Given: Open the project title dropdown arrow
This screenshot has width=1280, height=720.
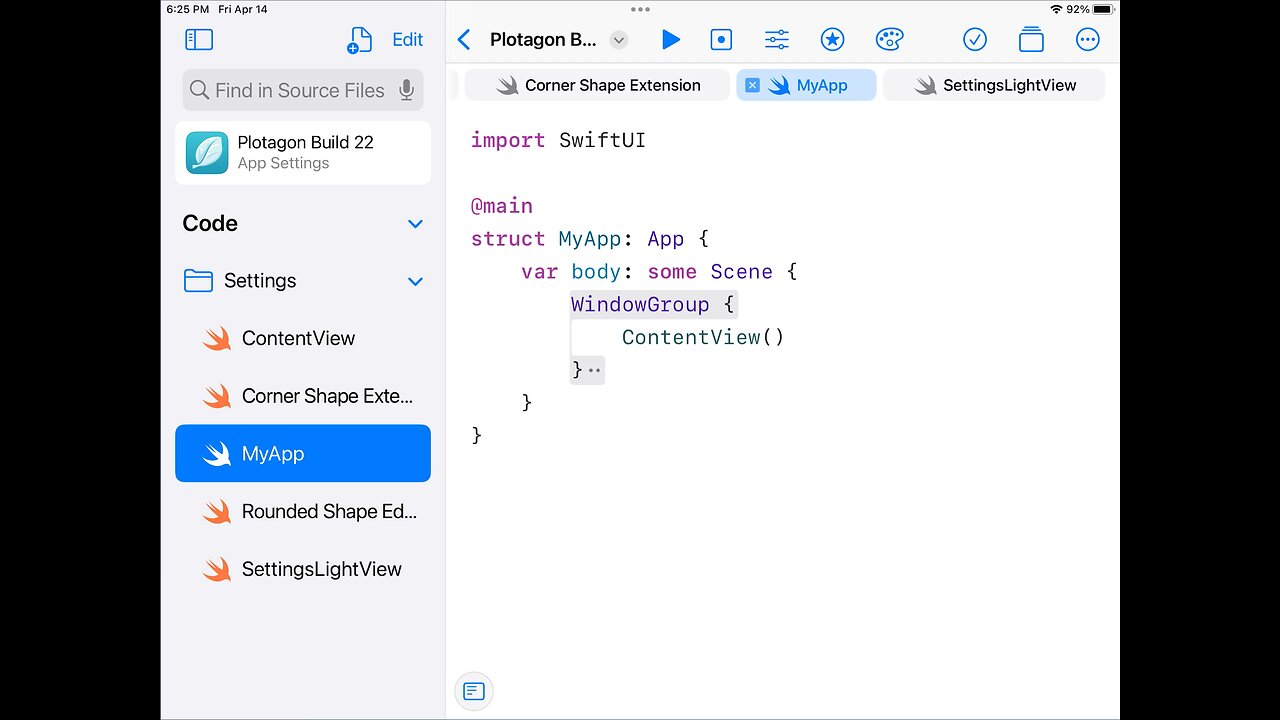Looking at the screenshot, I should 619,40.
